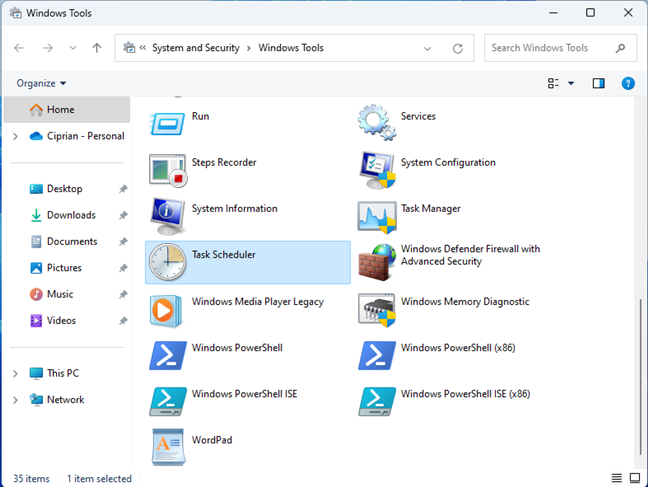Viewport: 648px width, 487px height.
Task: Switch to large icons view status icon
Action: pyautogui.click(x=635, y=478)
